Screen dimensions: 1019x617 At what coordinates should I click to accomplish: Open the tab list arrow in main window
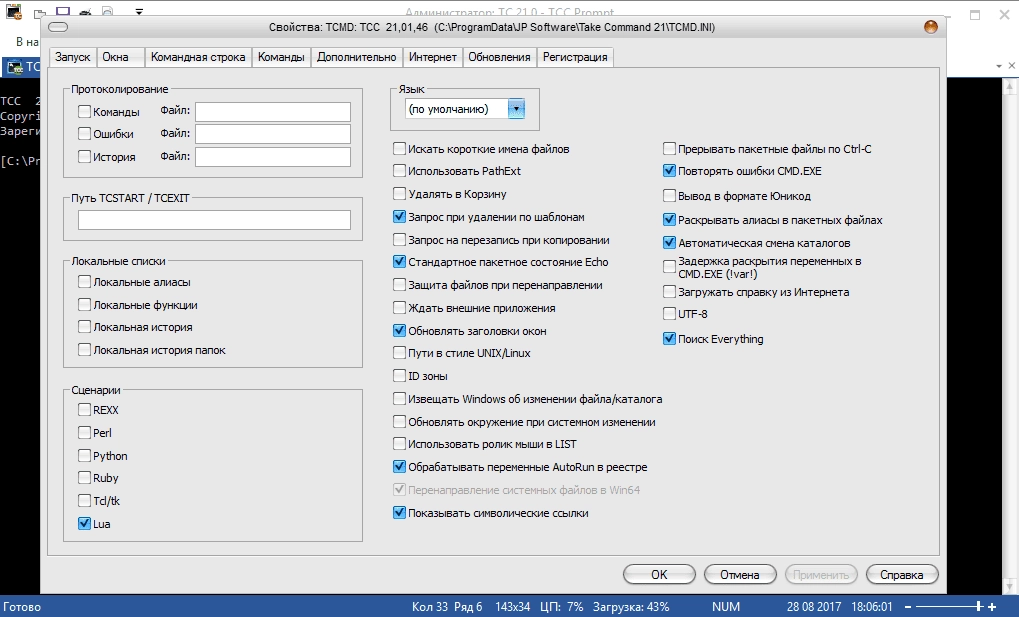click(999, 66)
